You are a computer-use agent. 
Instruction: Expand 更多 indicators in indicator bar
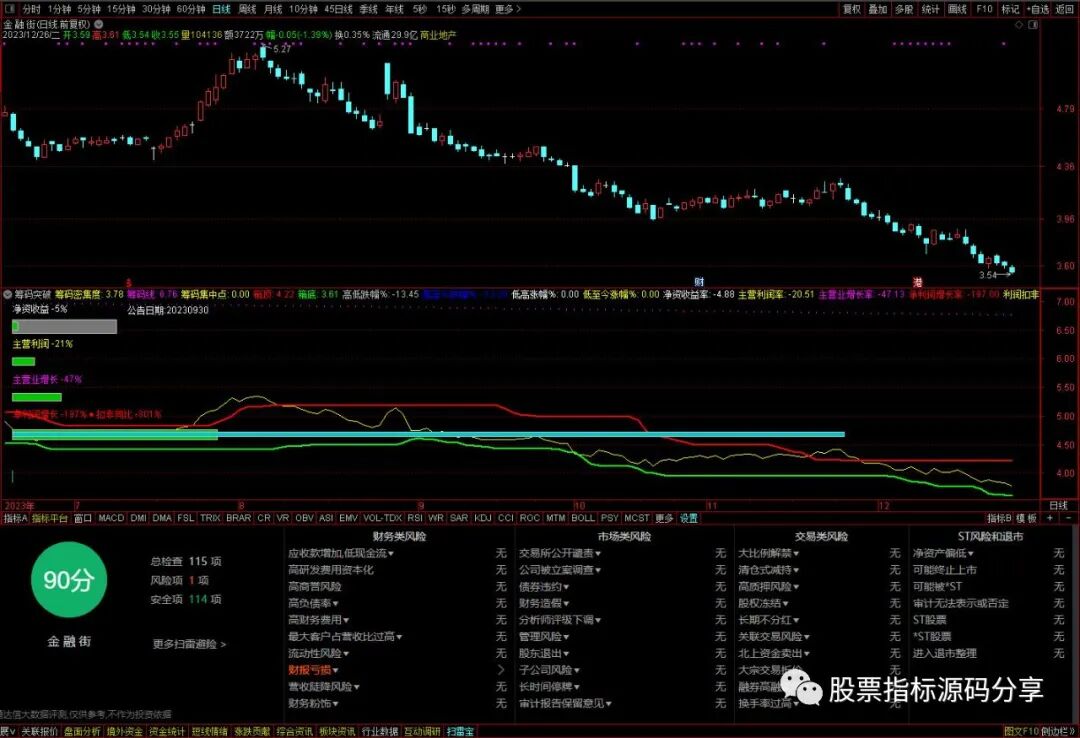pyautogui.click(x=664, y=518)
